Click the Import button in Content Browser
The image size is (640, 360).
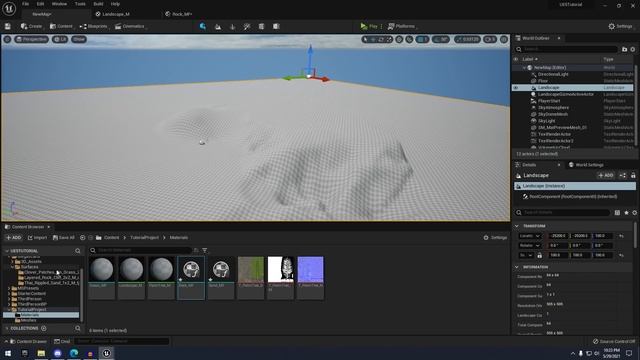click(37, 238)
